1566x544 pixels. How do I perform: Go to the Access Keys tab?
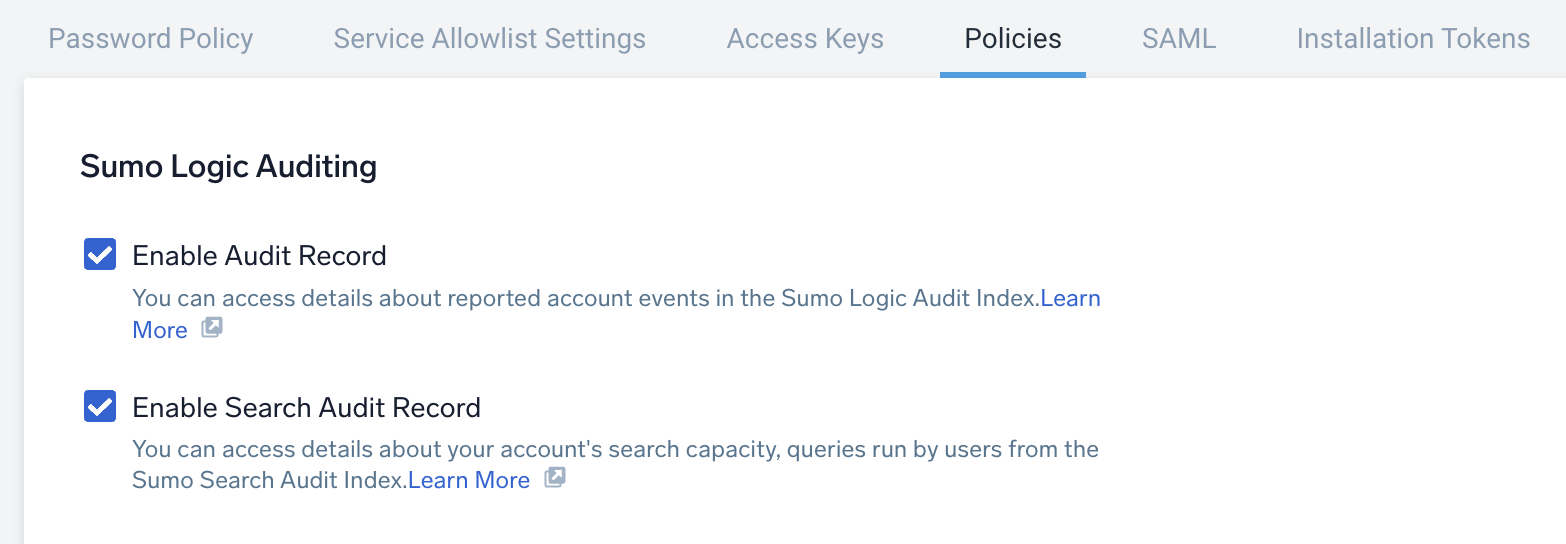(x=805, y=39)
